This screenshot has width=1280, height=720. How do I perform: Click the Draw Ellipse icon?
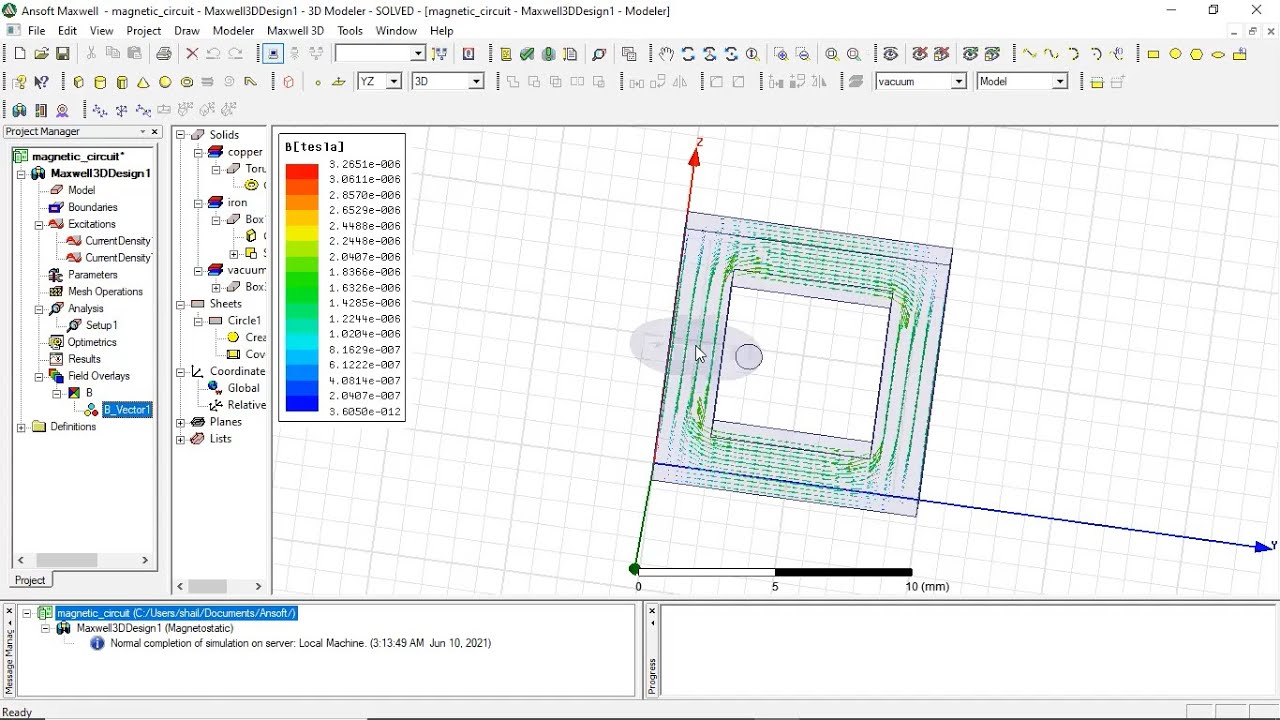[1218, 54]
